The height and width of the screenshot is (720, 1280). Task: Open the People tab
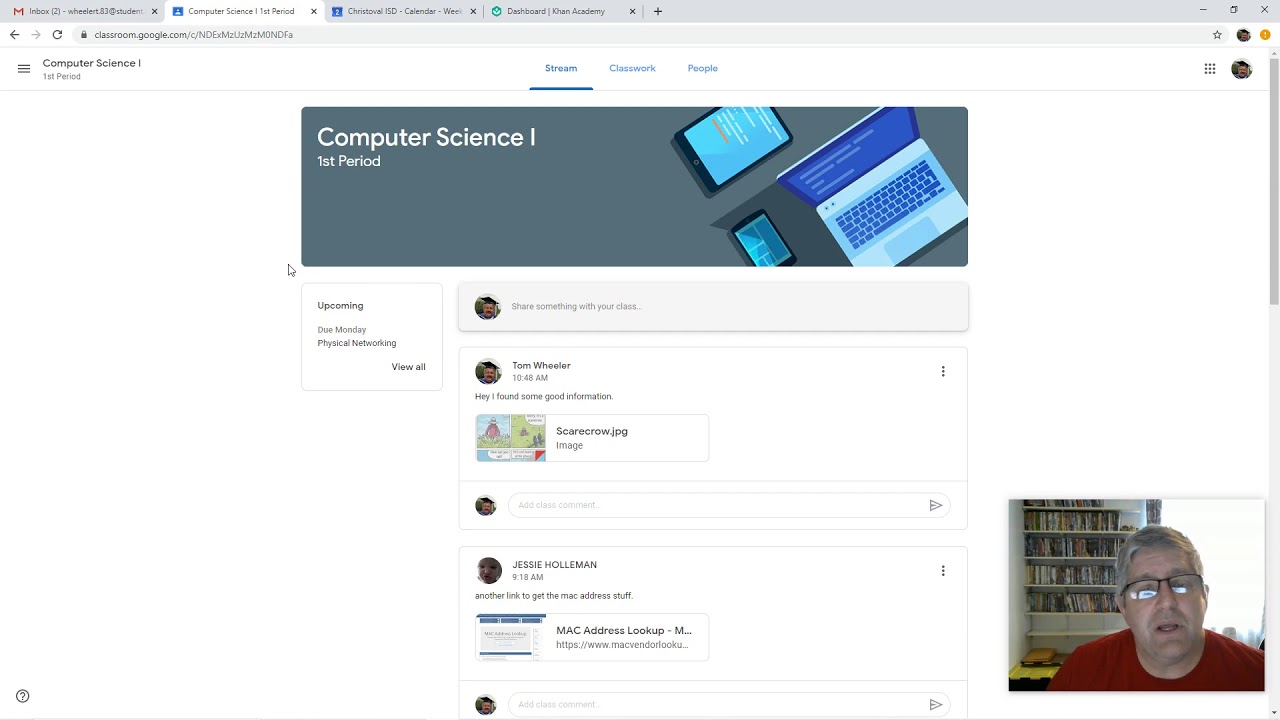tap(702, 69)
